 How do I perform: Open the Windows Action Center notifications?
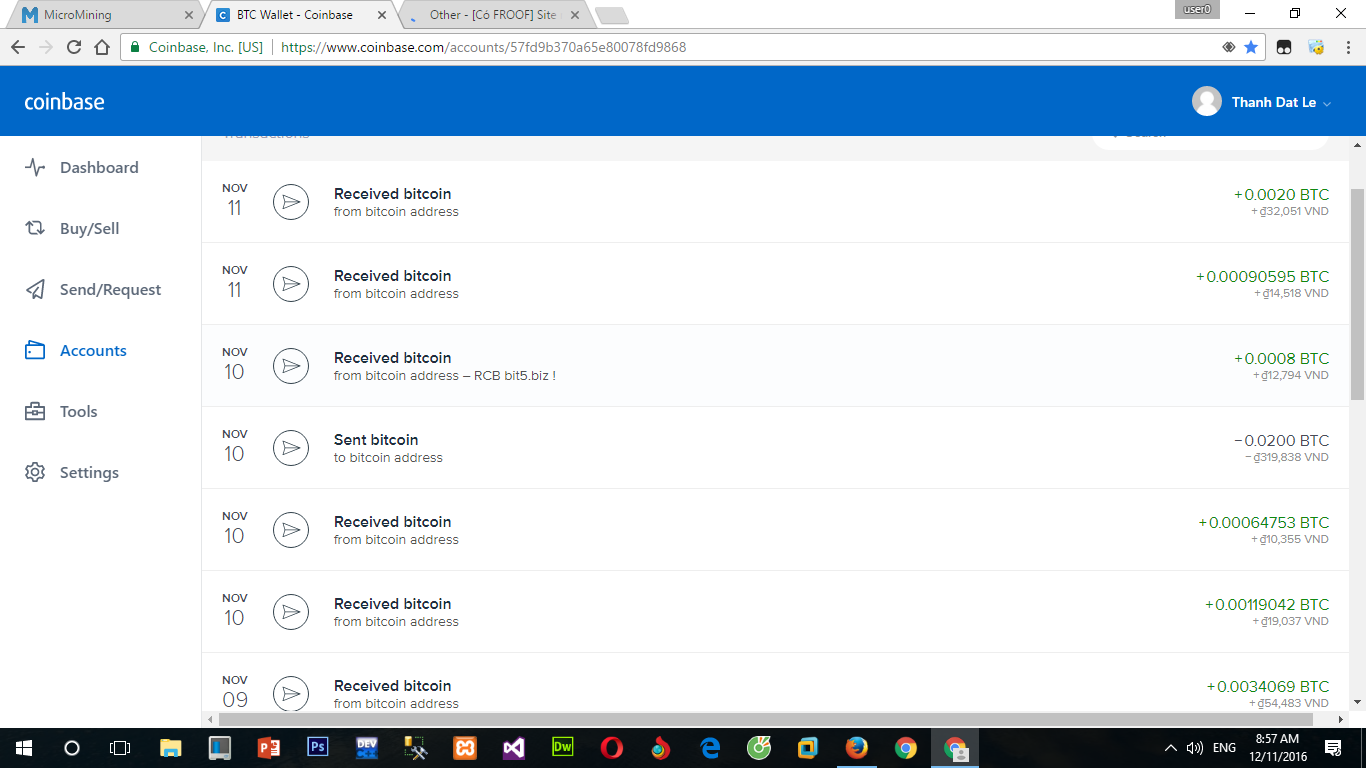click(1333, 748)
